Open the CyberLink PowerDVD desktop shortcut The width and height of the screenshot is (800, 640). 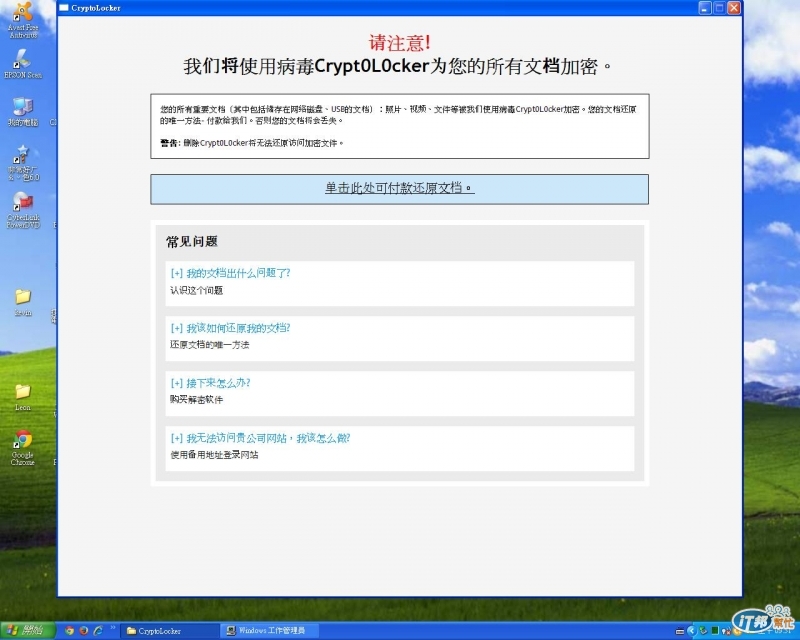[23, 210]
